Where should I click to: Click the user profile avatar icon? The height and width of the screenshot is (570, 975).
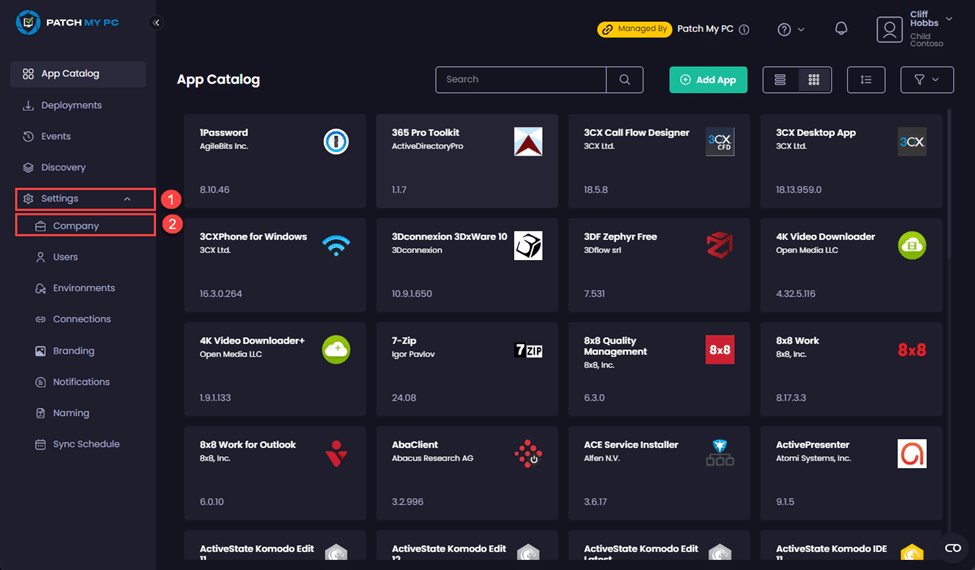coord(889,30)
